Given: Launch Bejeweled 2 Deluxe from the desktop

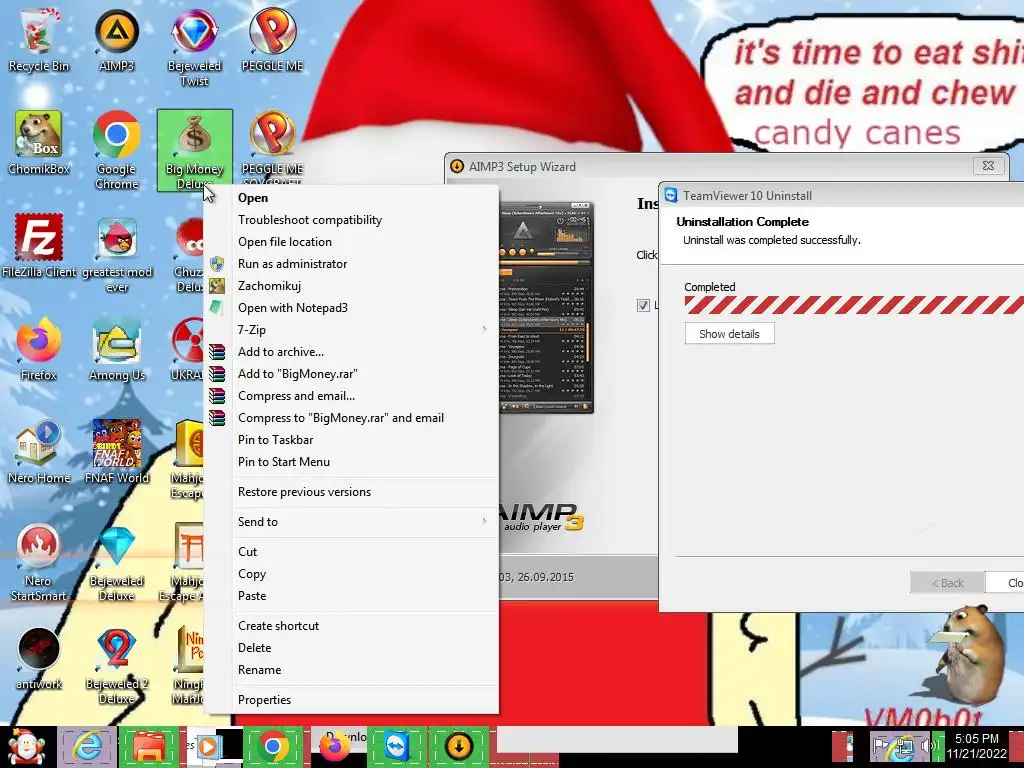Looking at the screenshot, I should coord(116,666).
